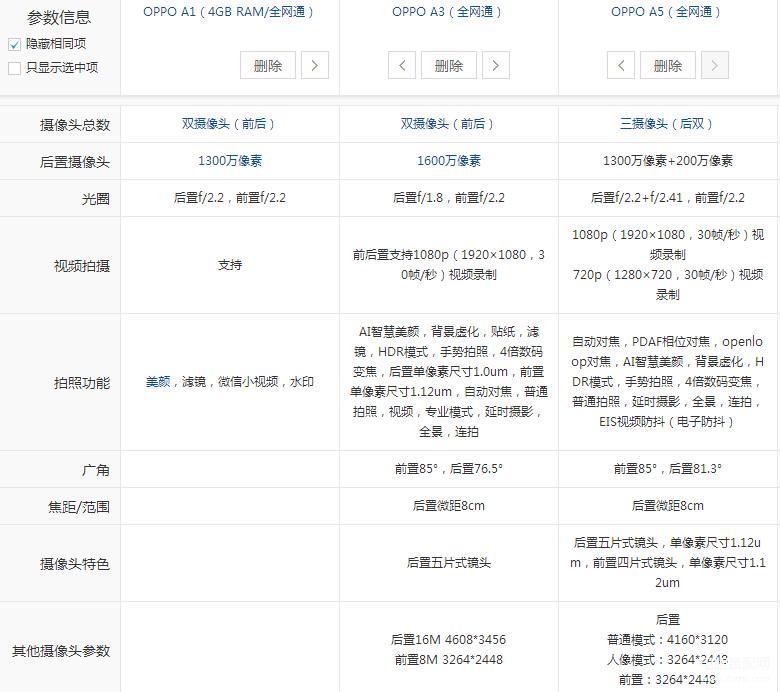Click the greyed right arrow under OPPO A5
The image size is (780, 692).
point(714,66)
